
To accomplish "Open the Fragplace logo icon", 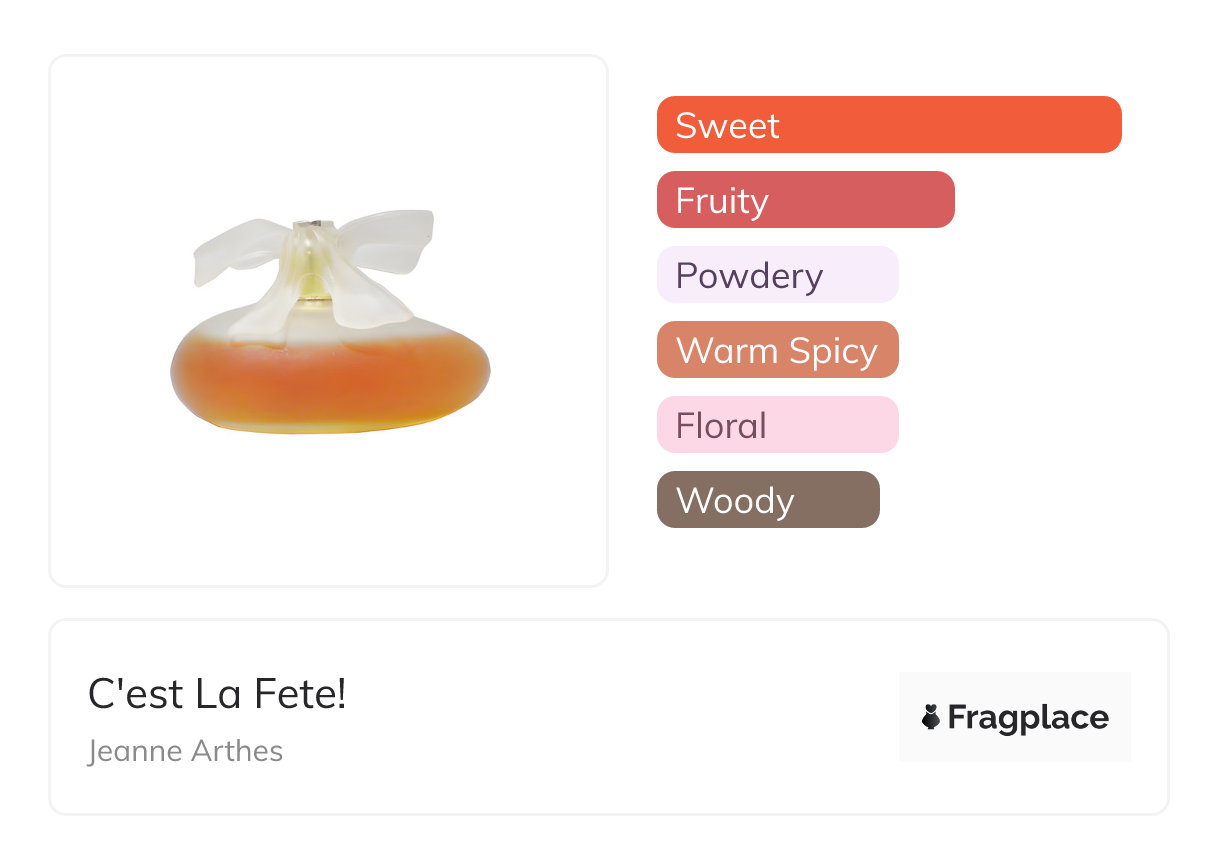I will (x=931, y=717).
